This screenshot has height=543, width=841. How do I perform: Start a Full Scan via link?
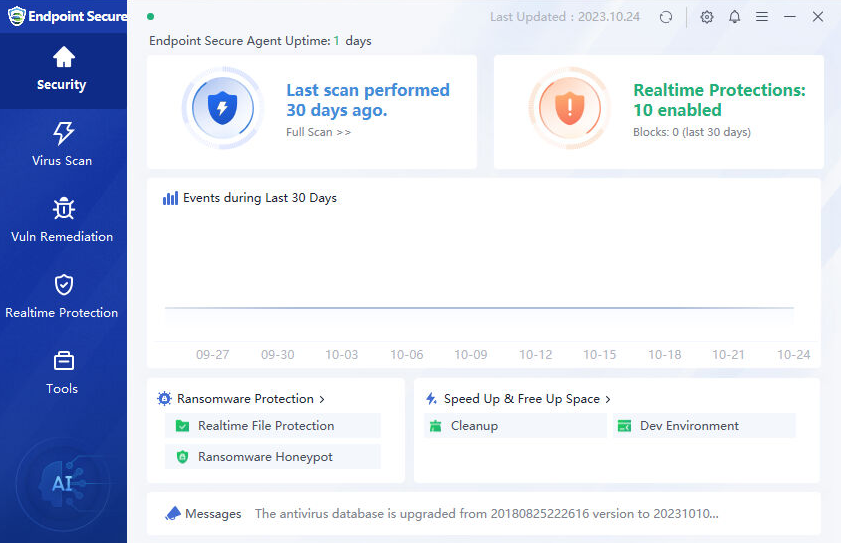[318, 132]
